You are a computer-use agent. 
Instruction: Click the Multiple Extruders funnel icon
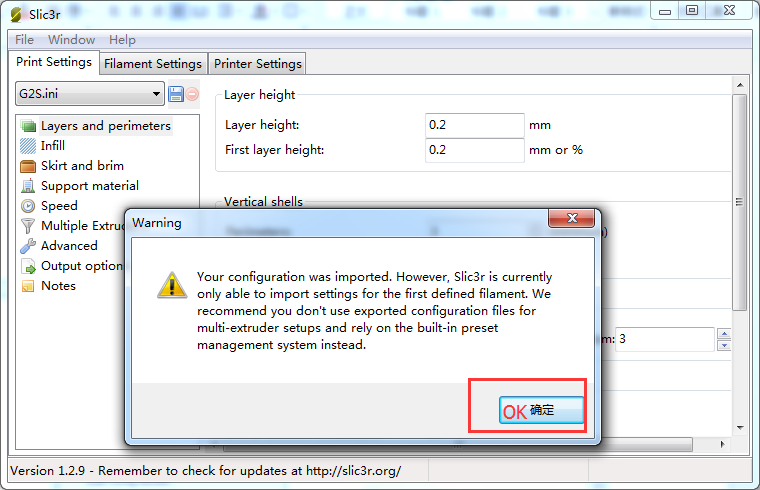(x=28, y=226)
